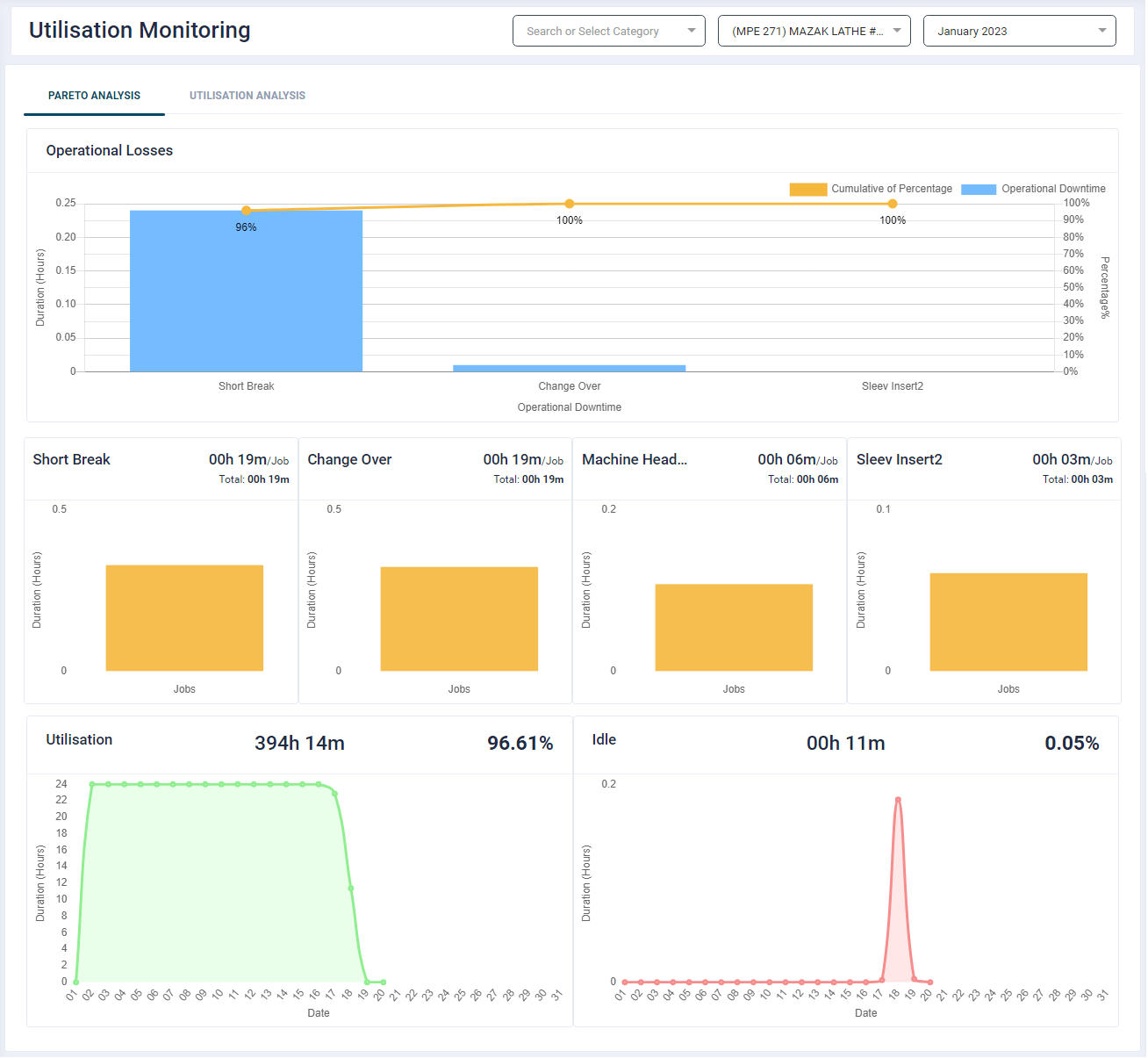Click the Short Break card Jobs bar
The height and width of the screenshot is (1058, 1148).
[x=184, y=618]
